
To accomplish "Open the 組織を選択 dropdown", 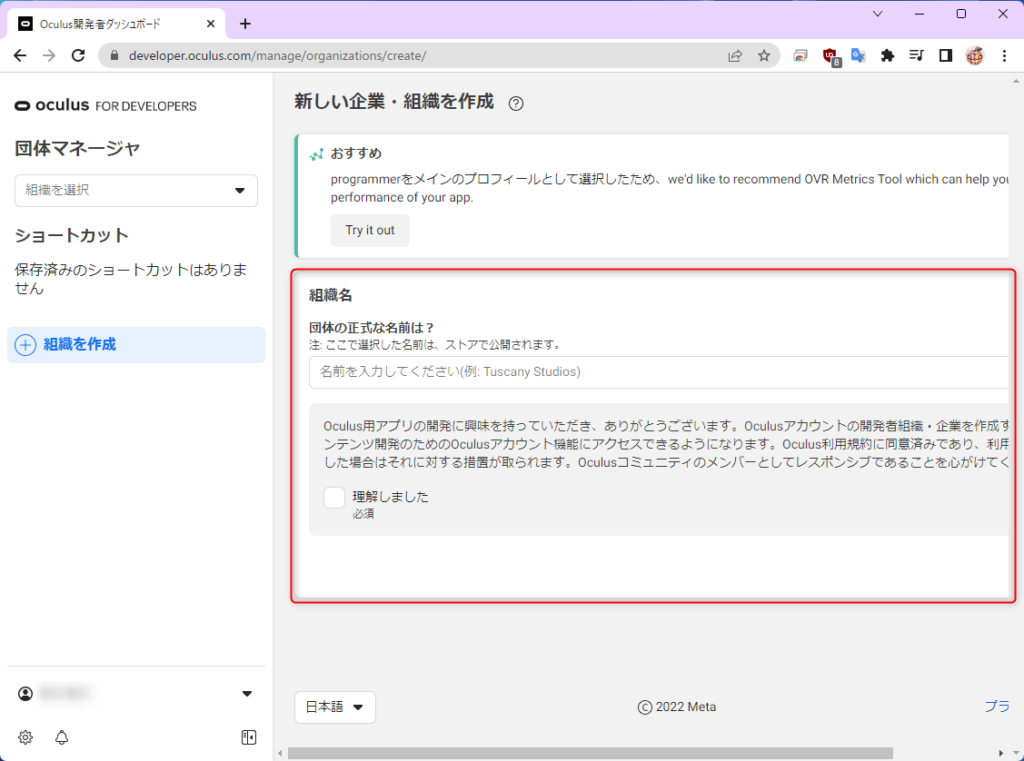I will tap(136, 190).
